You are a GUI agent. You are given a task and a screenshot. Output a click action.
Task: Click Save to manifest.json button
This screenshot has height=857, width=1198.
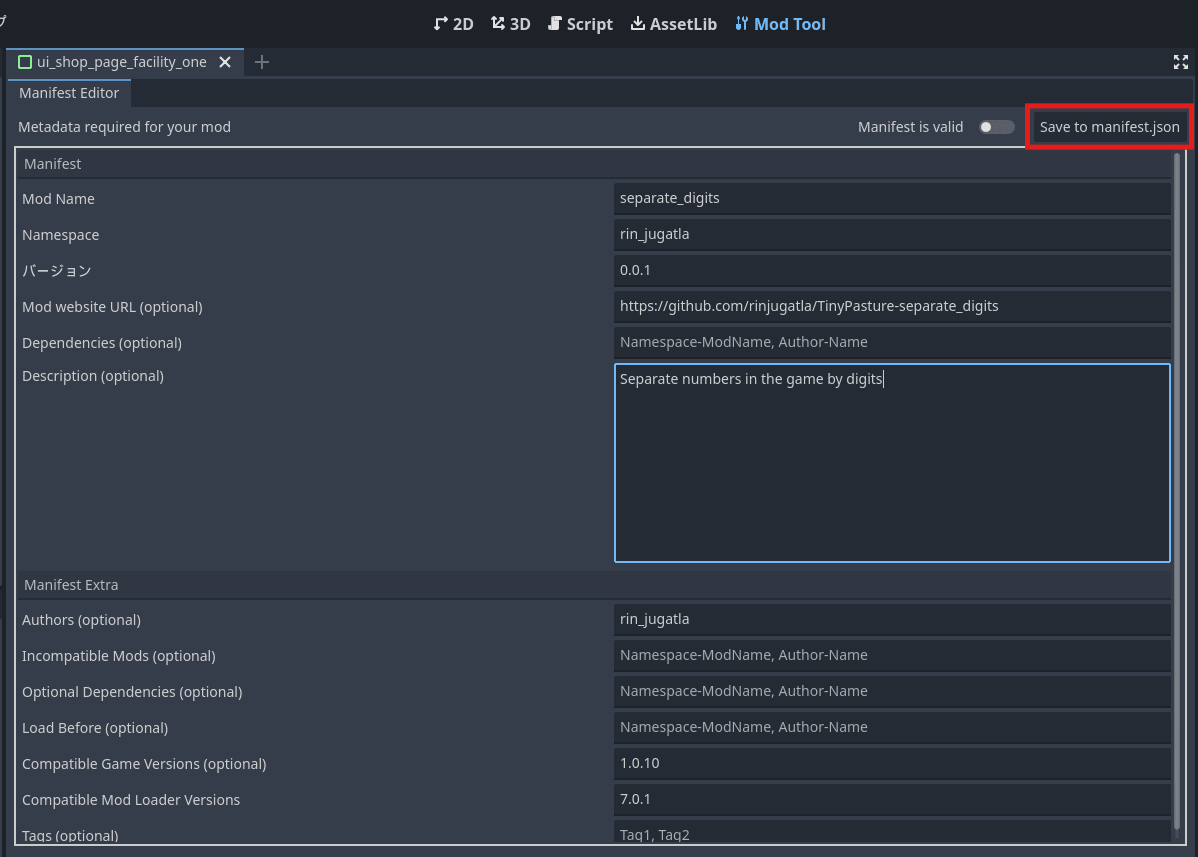[1109, 127]
